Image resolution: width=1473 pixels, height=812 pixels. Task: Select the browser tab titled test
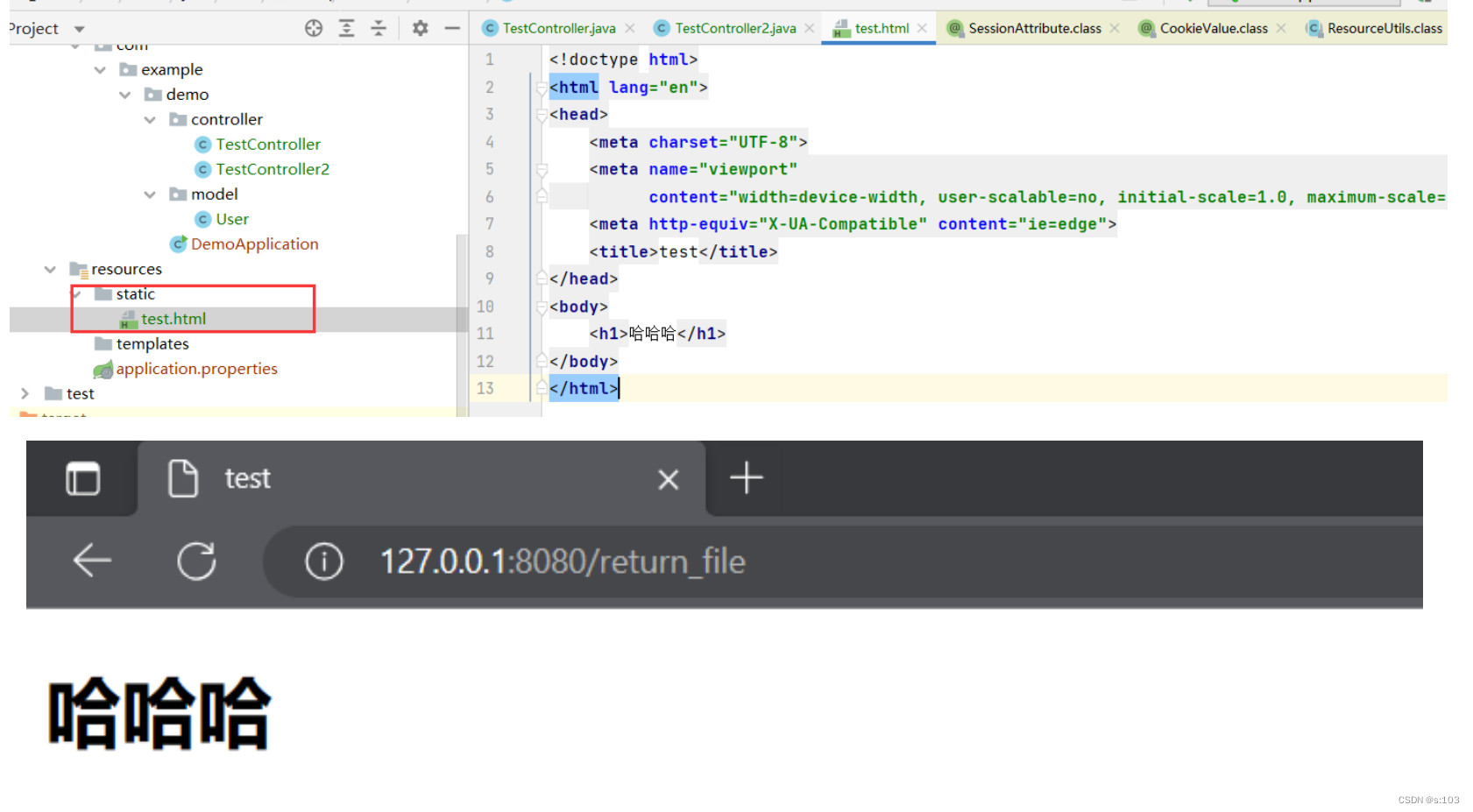click(421, 479)
